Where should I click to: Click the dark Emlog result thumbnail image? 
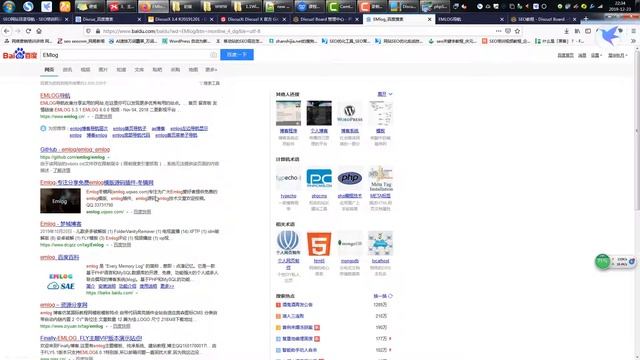(60, 200)
